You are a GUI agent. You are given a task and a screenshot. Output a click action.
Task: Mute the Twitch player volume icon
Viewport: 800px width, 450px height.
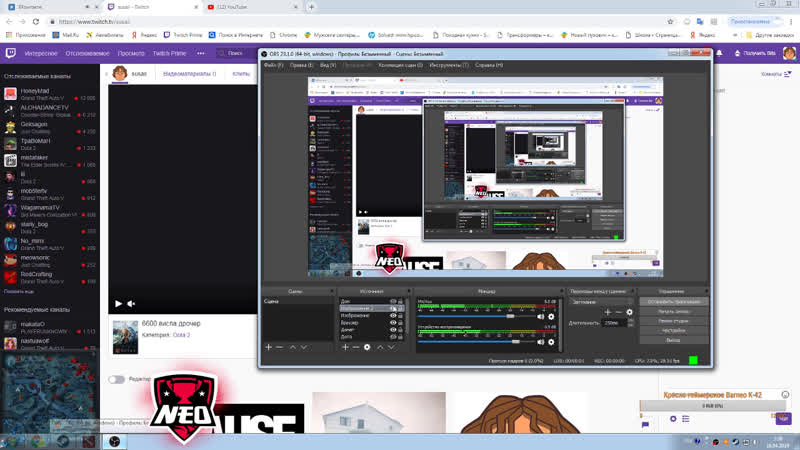(131, 304)
